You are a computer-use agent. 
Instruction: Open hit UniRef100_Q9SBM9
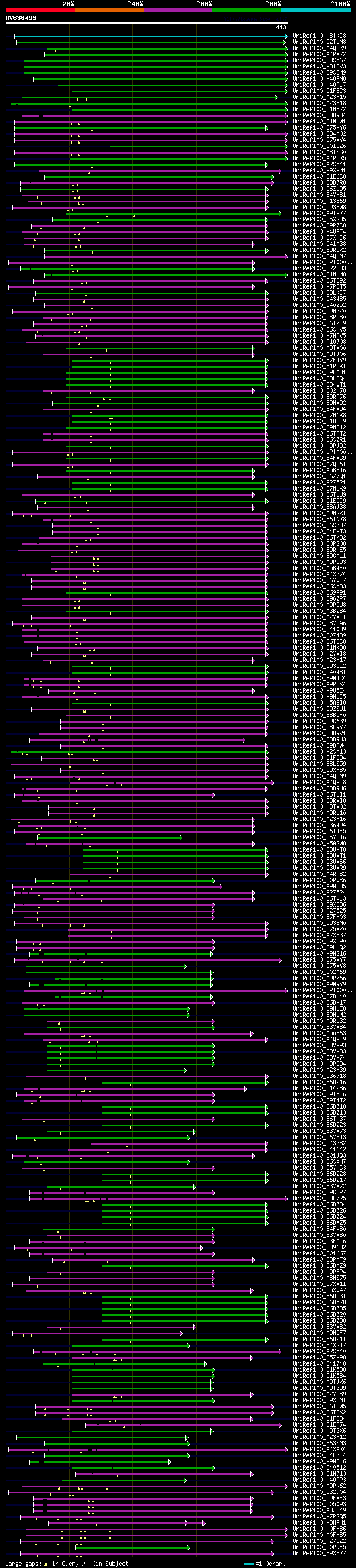[319, 72]
